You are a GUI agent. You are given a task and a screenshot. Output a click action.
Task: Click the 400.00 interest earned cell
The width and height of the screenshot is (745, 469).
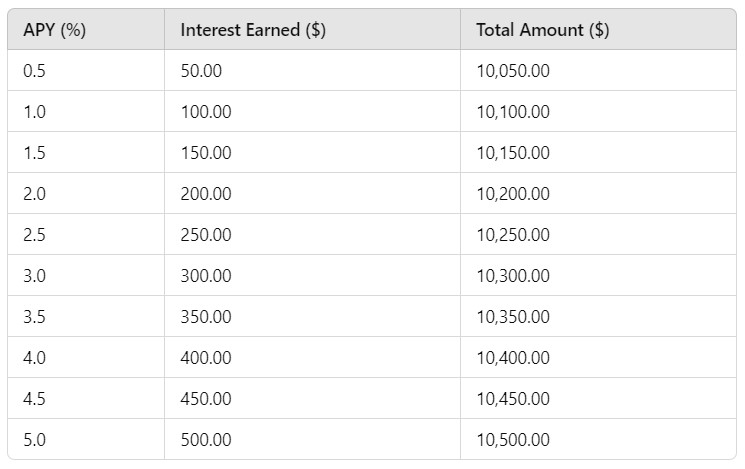312,357
